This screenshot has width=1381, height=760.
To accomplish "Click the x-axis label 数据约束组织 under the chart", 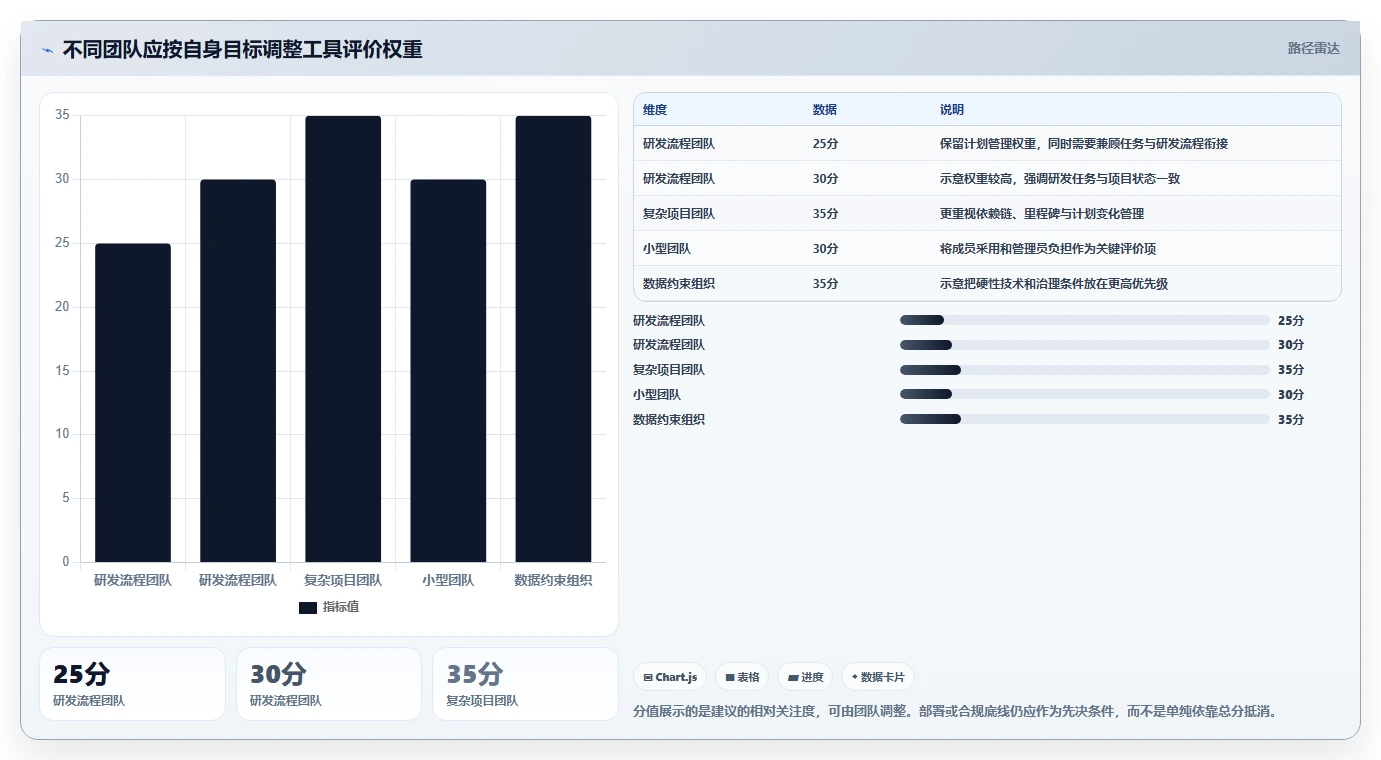I will point(553,580).
